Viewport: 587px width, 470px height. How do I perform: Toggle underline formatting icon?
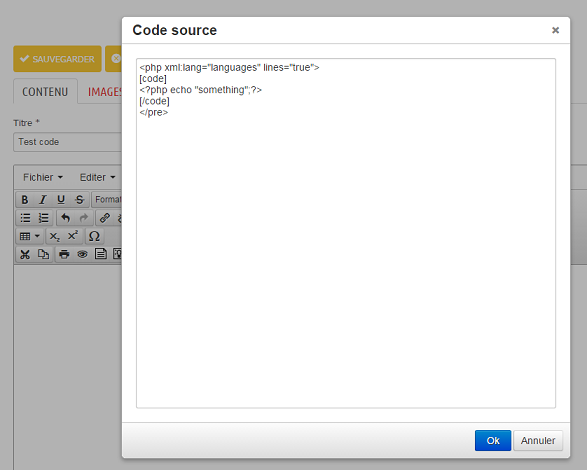pyautogui.click(x=61, y=200)
